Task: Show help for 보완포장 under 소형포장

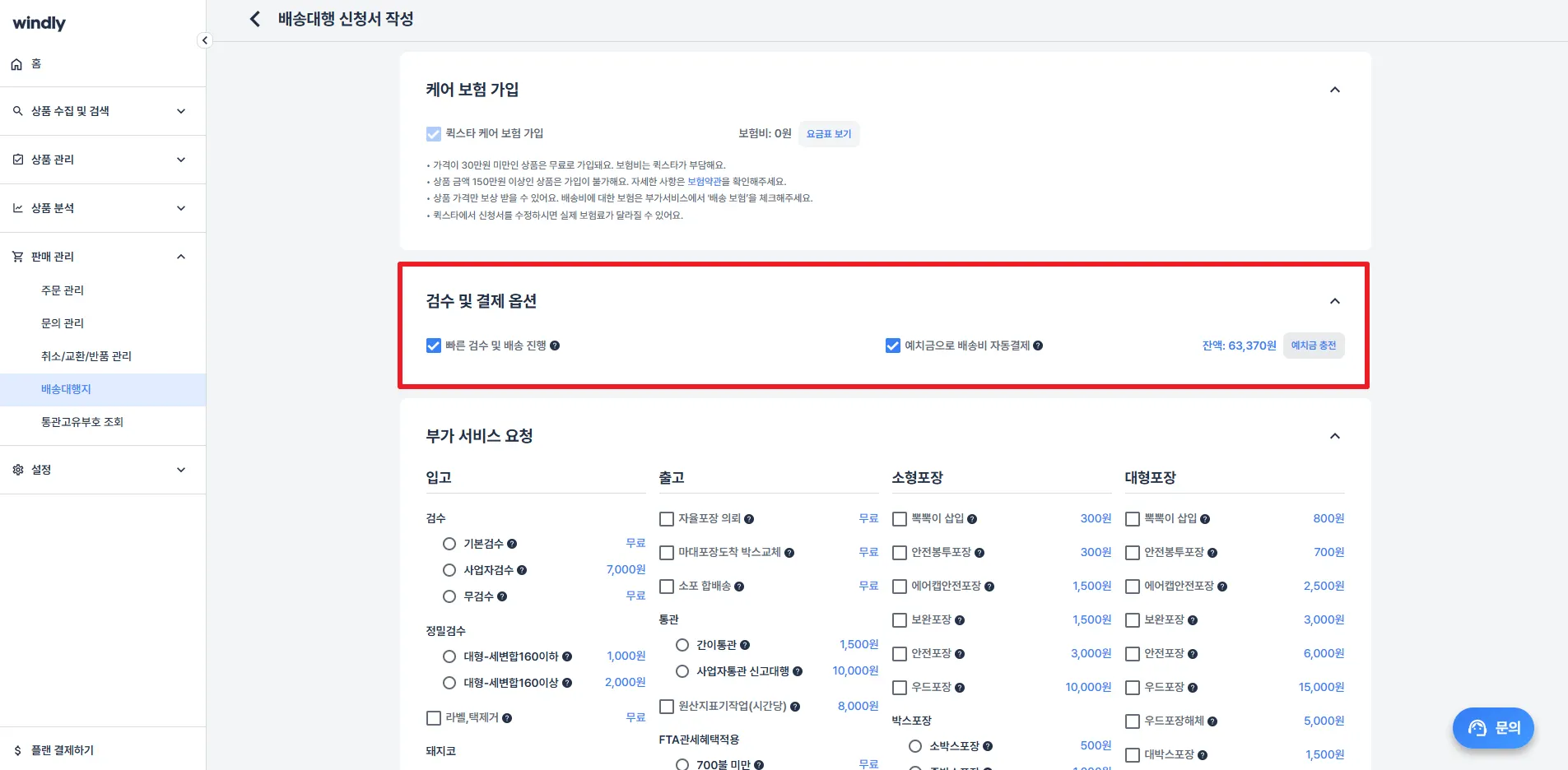Action: click(960, 620)
